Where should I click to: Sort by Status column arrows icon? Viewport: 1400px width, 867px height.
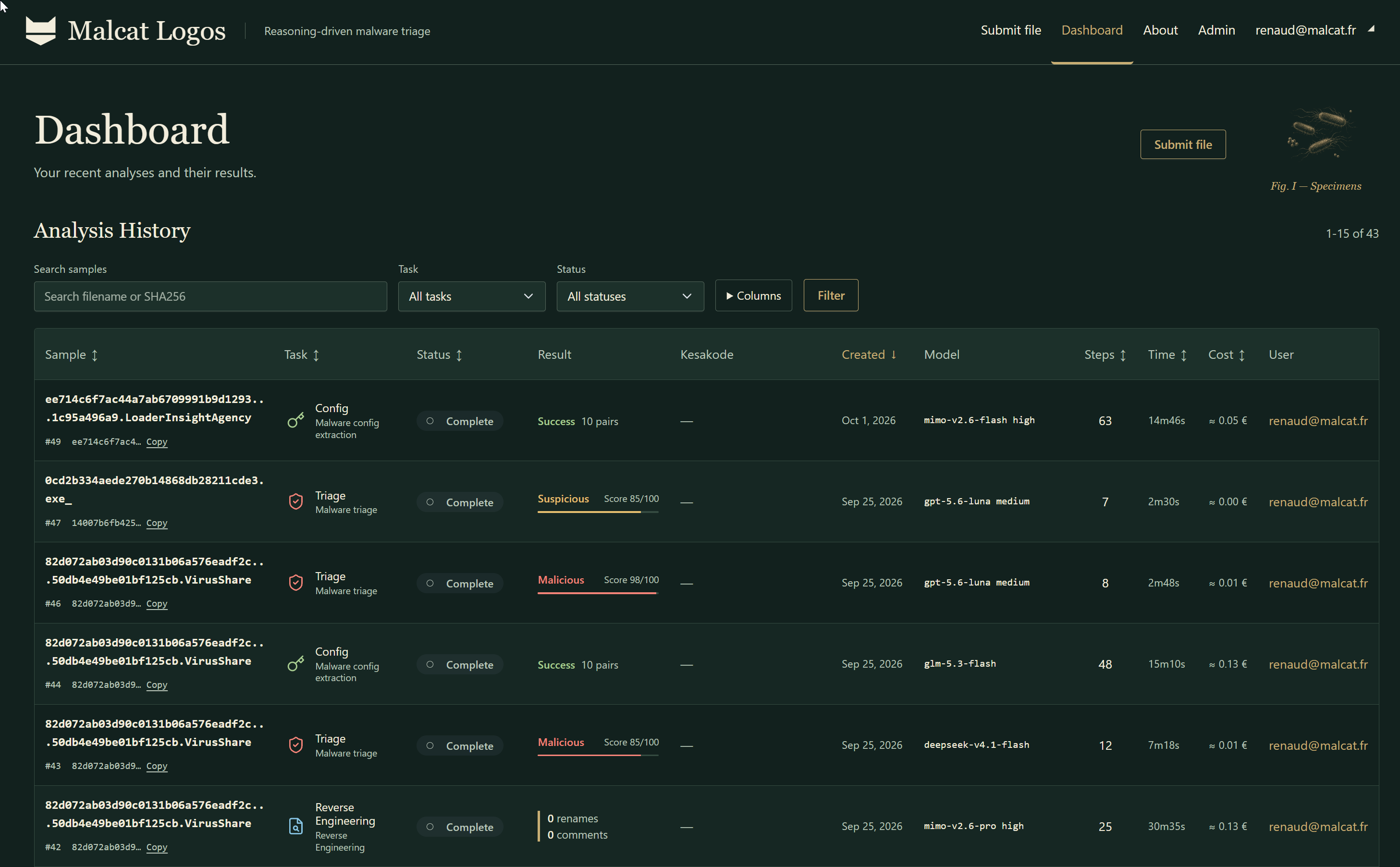coord(459,355)
